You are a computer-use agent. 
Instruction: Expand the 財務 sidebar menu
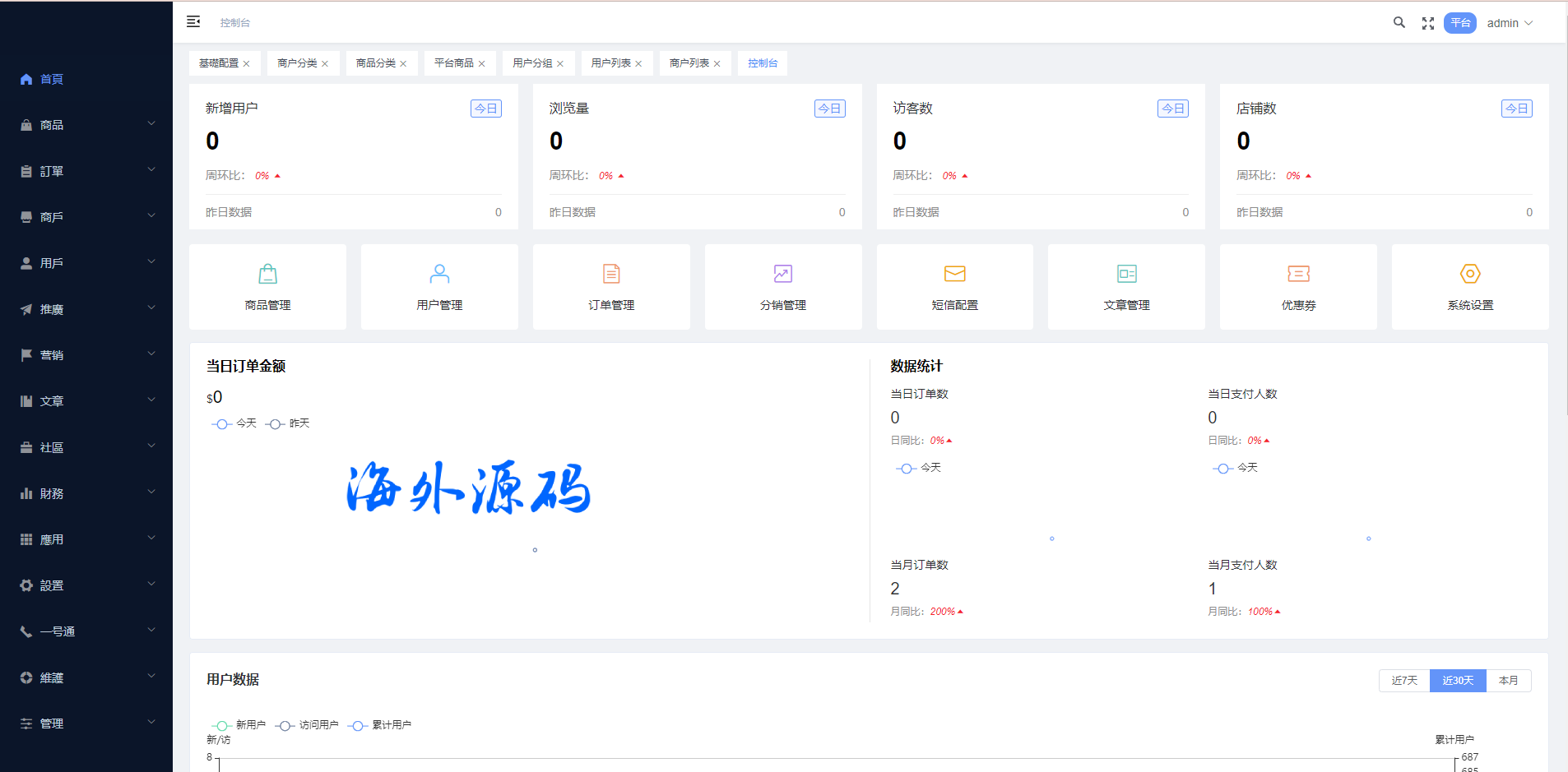[86, 493]
